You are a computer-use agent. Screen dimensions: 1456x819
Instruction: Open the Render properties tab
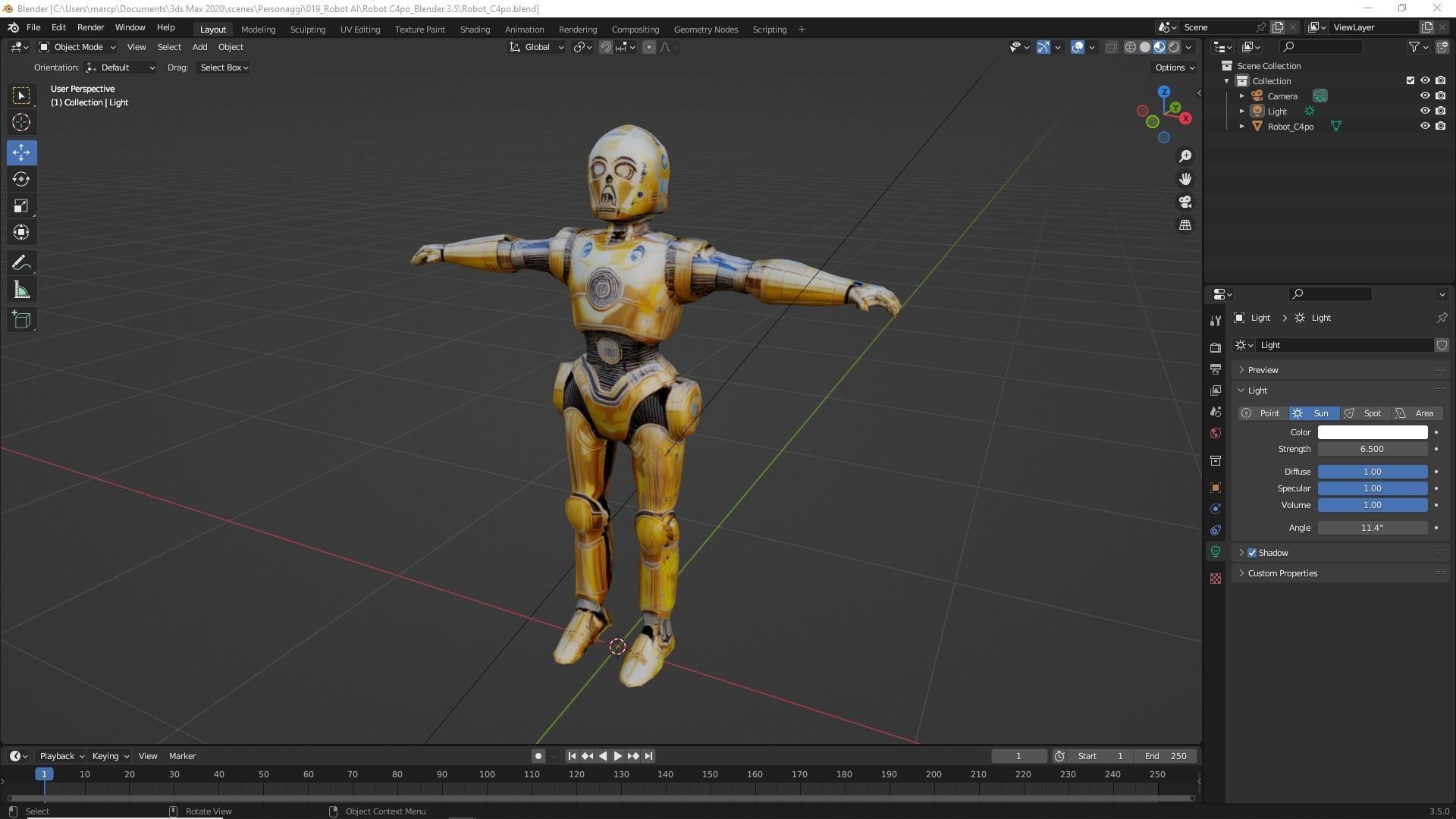[1216, 347]
